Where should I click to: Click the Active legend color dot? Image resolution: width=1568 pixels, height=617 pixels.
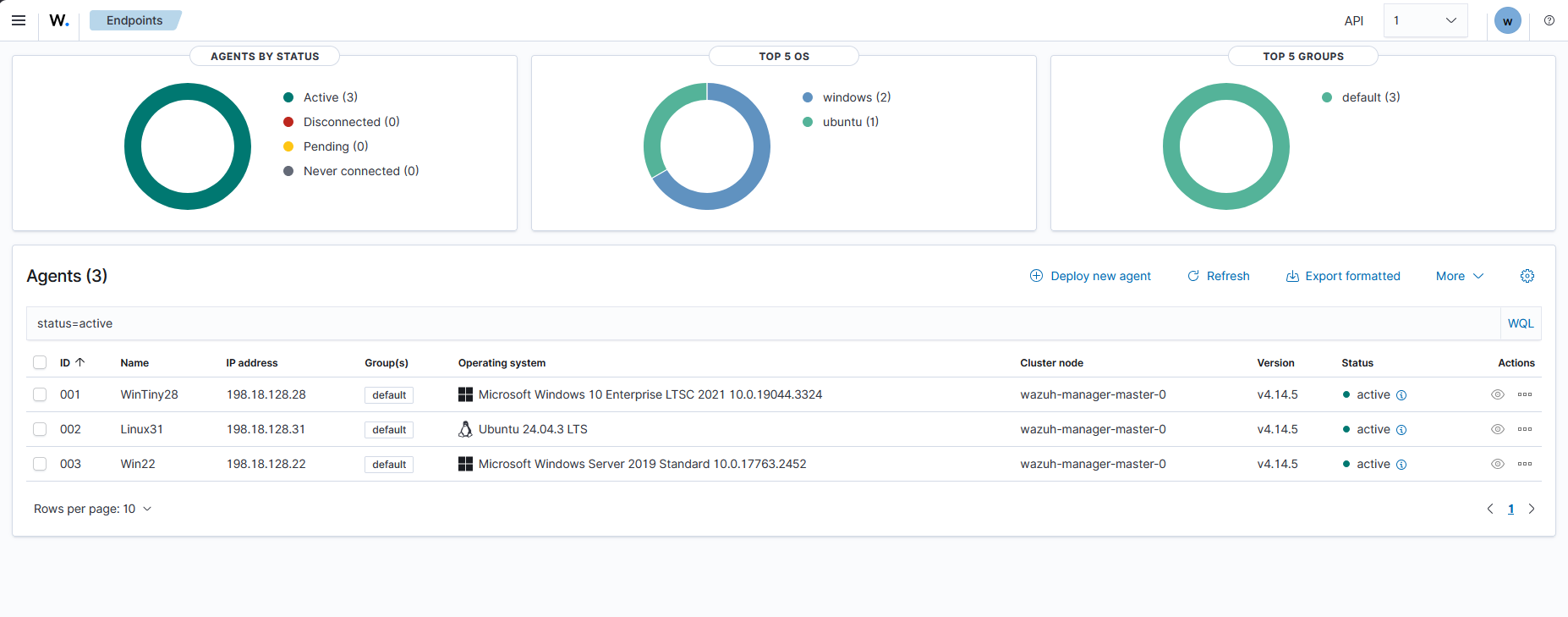(288, 97)
